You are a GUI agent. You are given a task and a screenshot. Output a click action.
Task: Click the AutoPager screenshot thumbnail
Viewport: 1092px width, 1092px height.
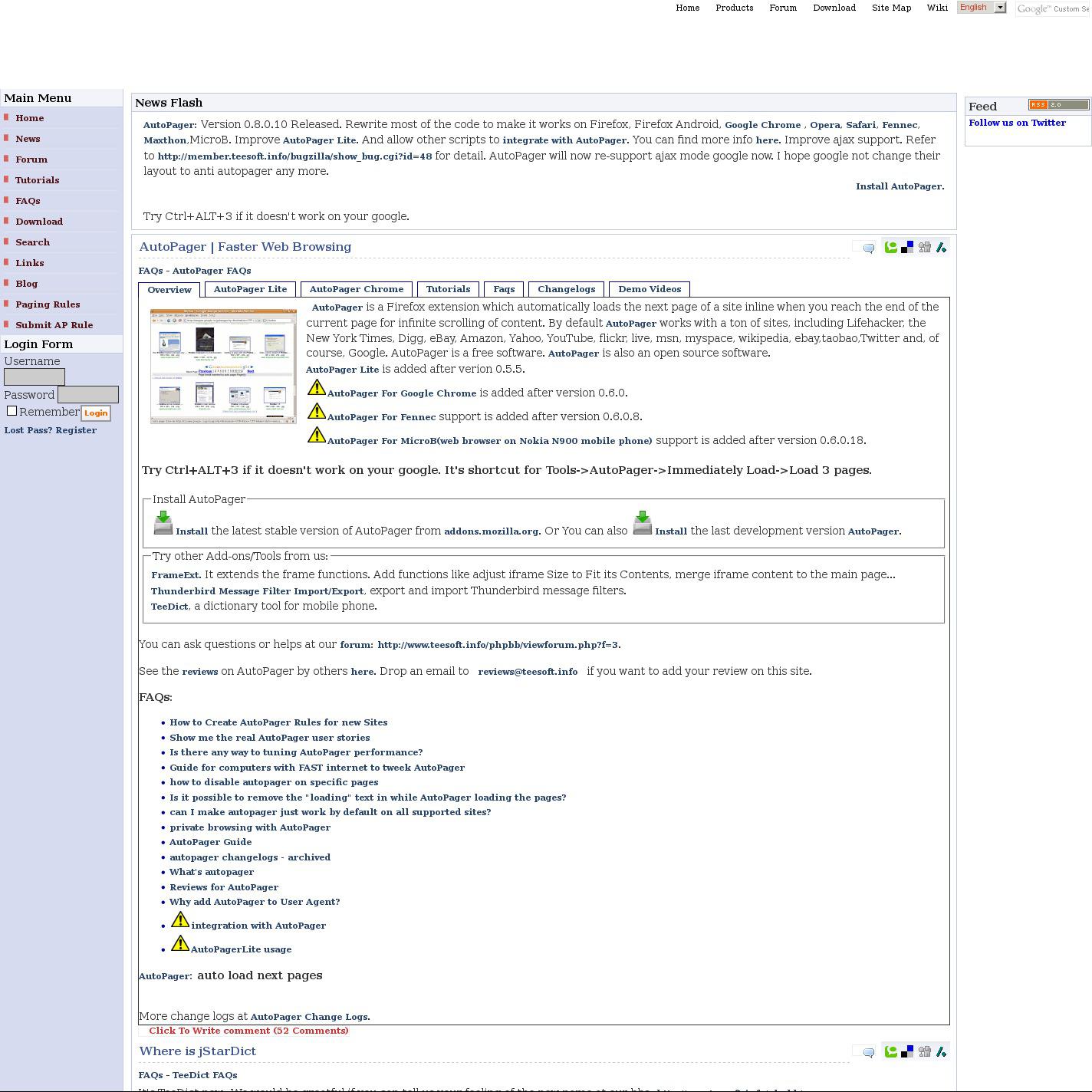(x=223, y=366)
